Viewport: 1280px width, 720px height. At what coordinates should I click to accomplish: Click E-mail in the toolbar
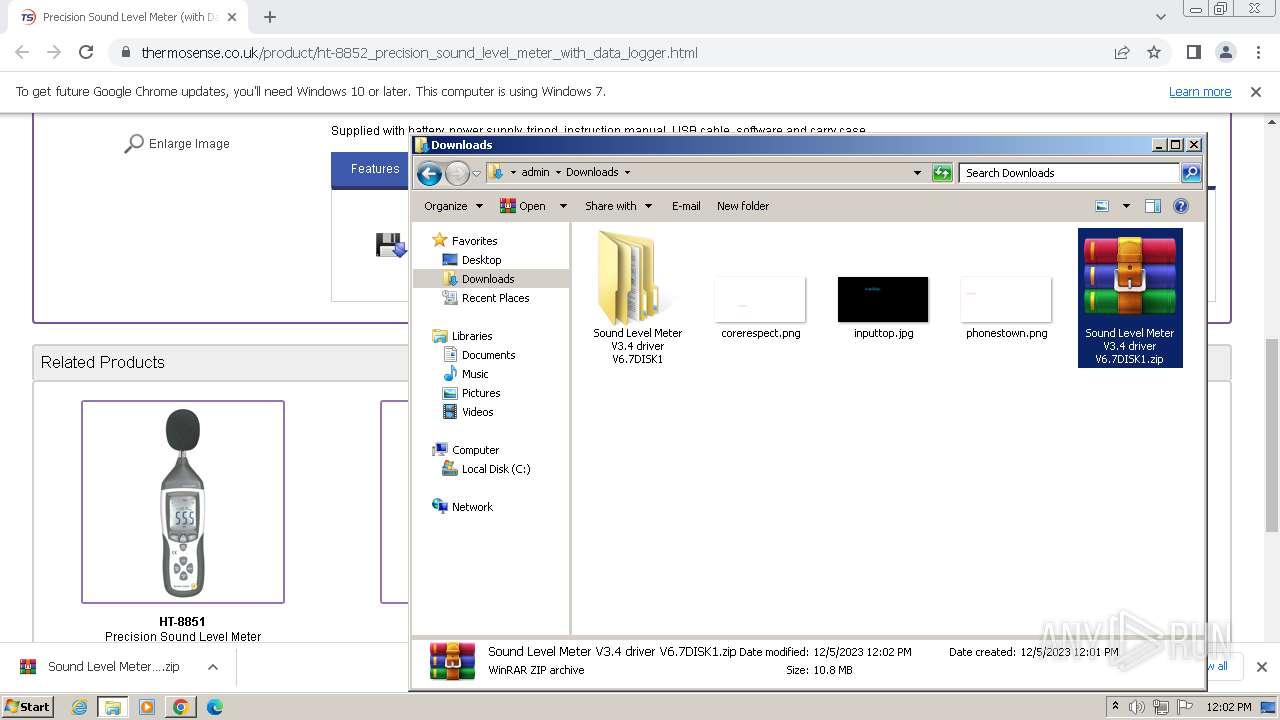click(686, 206)
